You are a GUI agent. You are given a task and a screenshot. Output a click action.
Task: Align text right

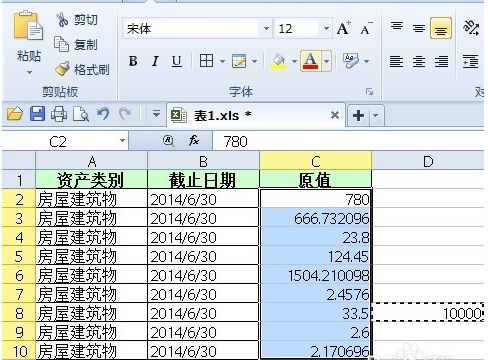click(441, 61)
